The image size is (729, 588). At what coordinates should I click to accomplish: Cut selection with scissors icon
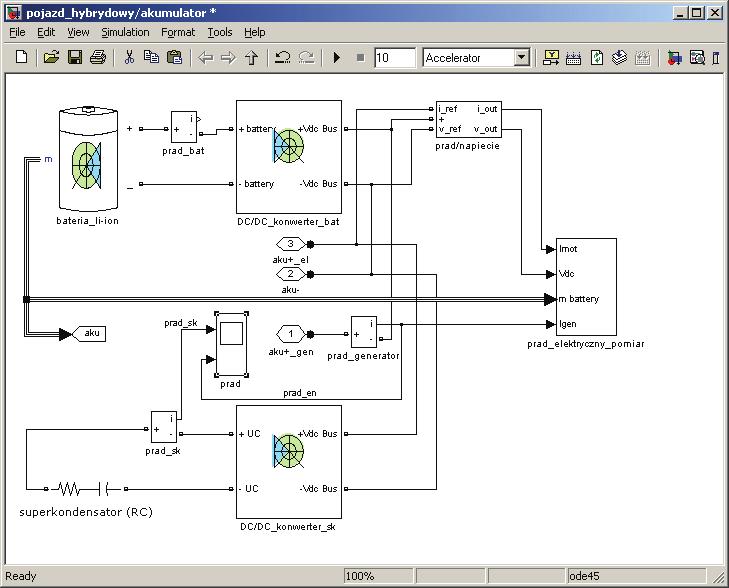(129, 58)
